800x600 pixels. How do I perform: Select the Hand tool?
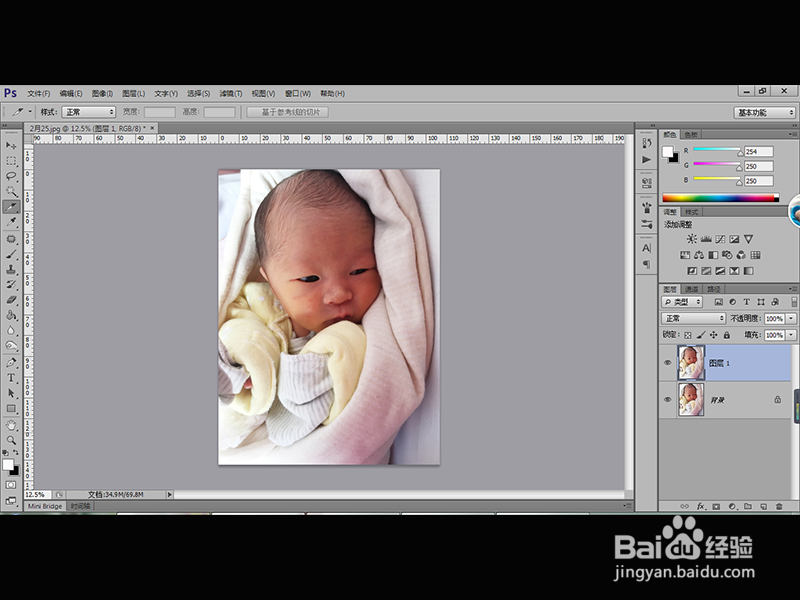[11, 425]
